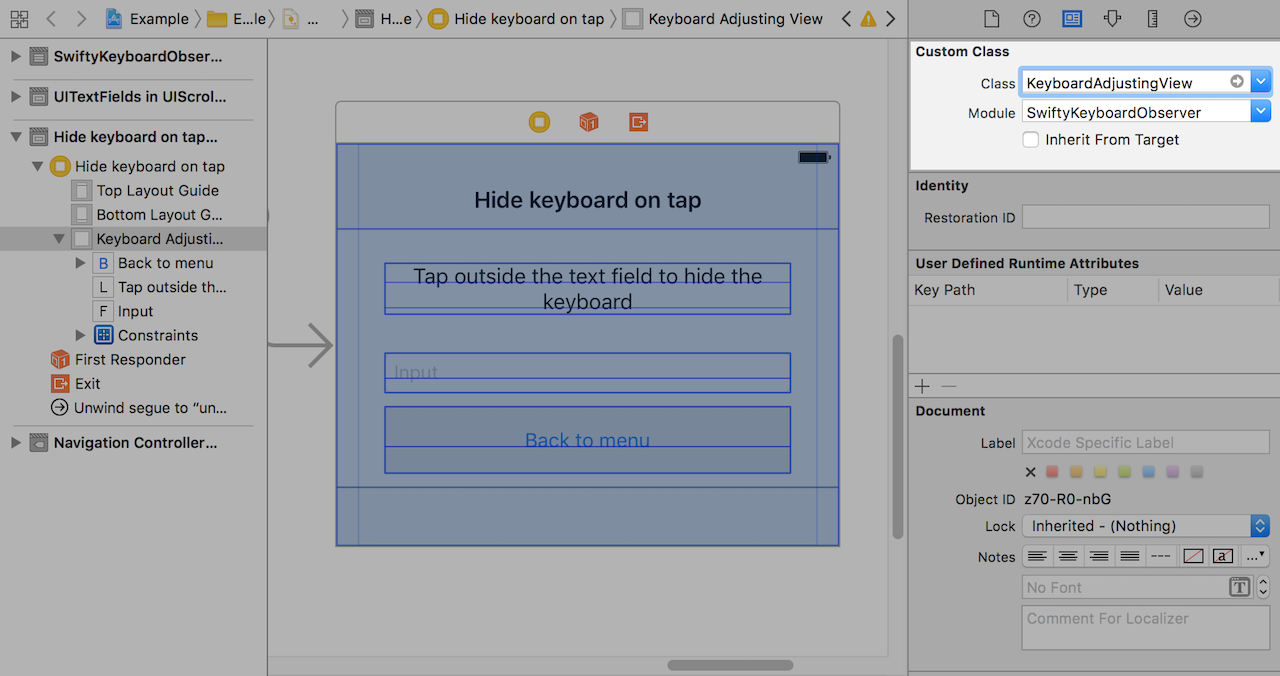Viewport: 1280px width, 676px height.
Task: Open the related items grid menu
Action: pos(19,19)
